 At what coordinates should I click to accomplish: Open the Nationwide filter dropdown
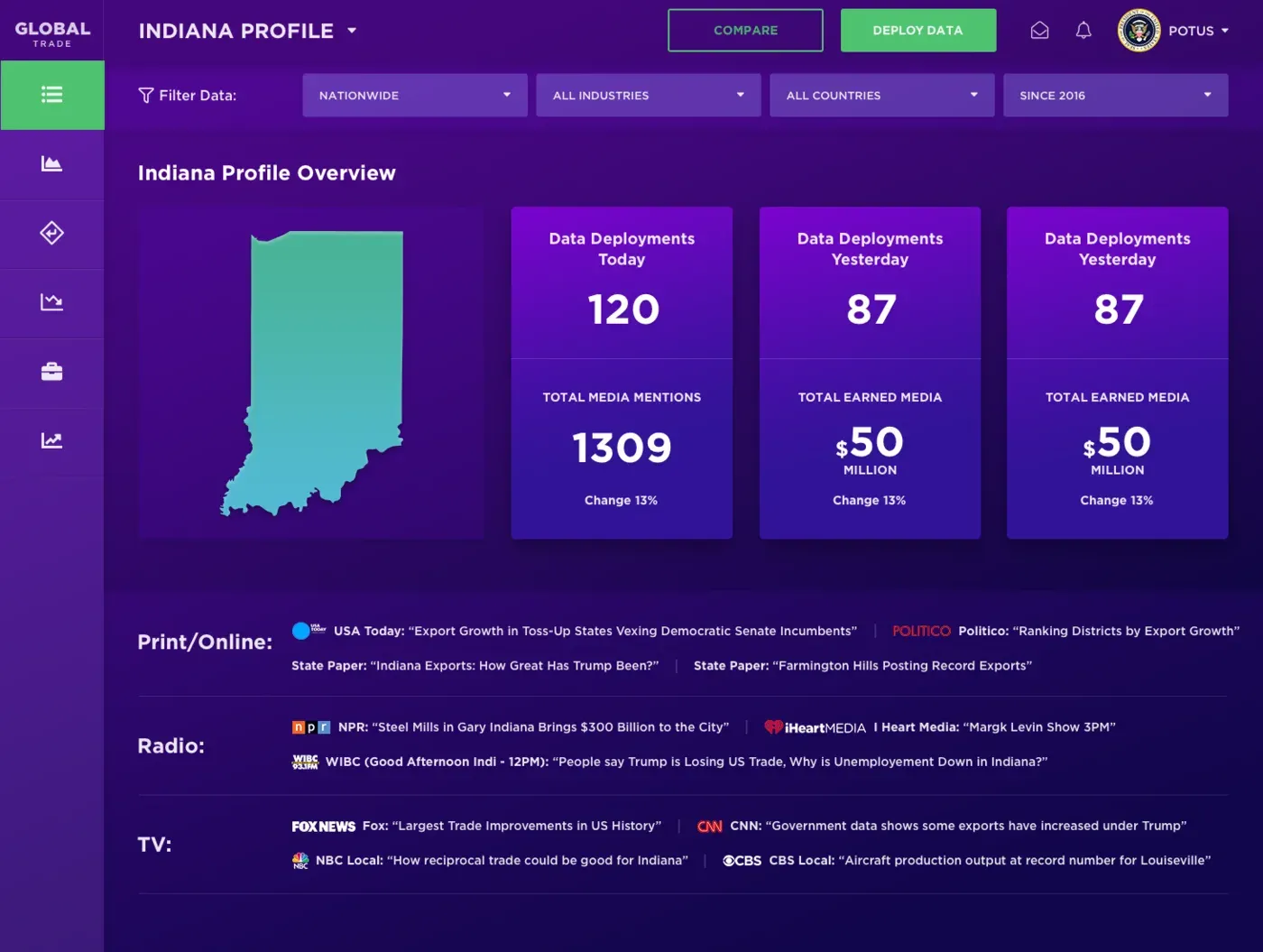[415, 96]
